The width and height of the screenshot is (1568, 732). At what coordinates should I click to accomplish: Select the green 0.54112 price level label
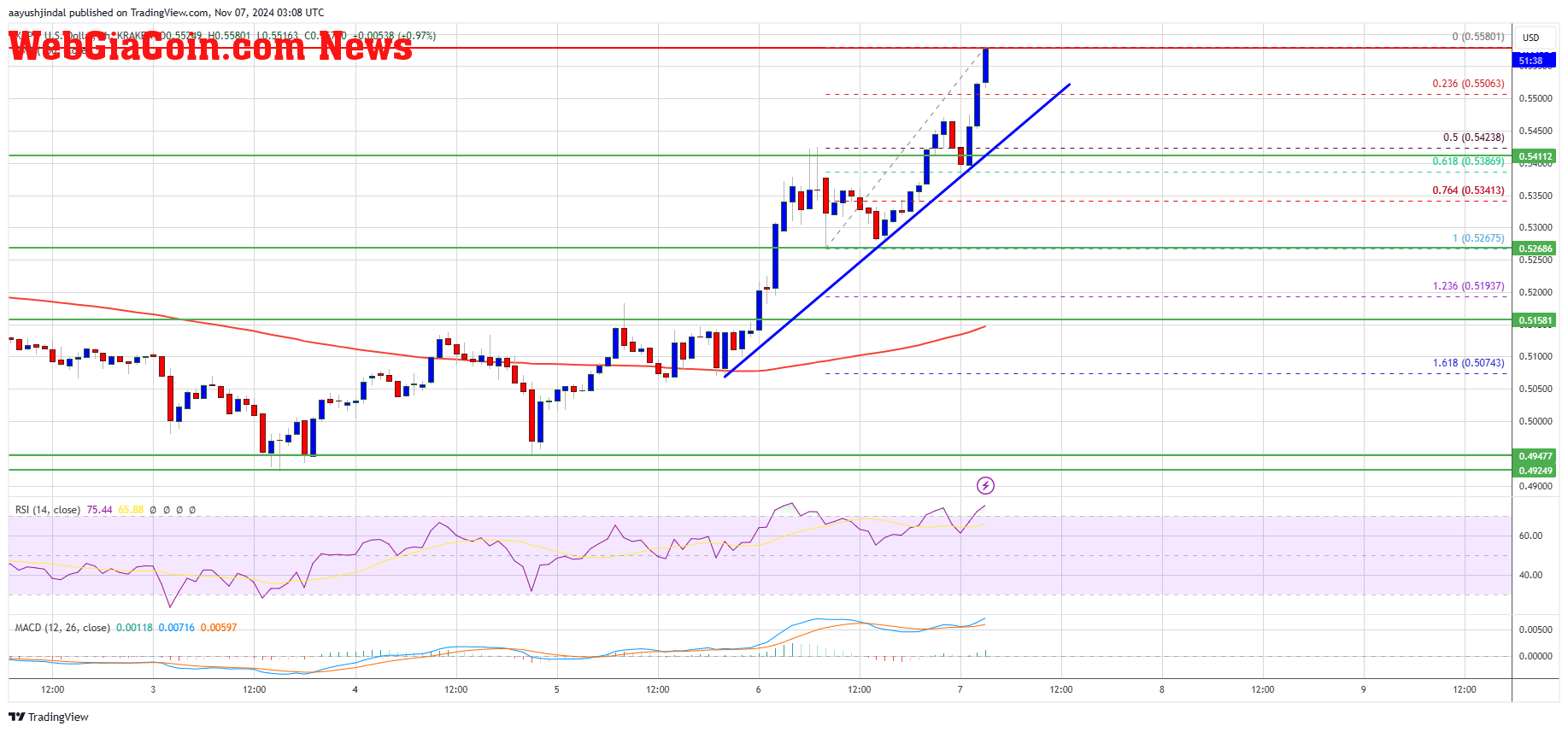point(1535,156)
